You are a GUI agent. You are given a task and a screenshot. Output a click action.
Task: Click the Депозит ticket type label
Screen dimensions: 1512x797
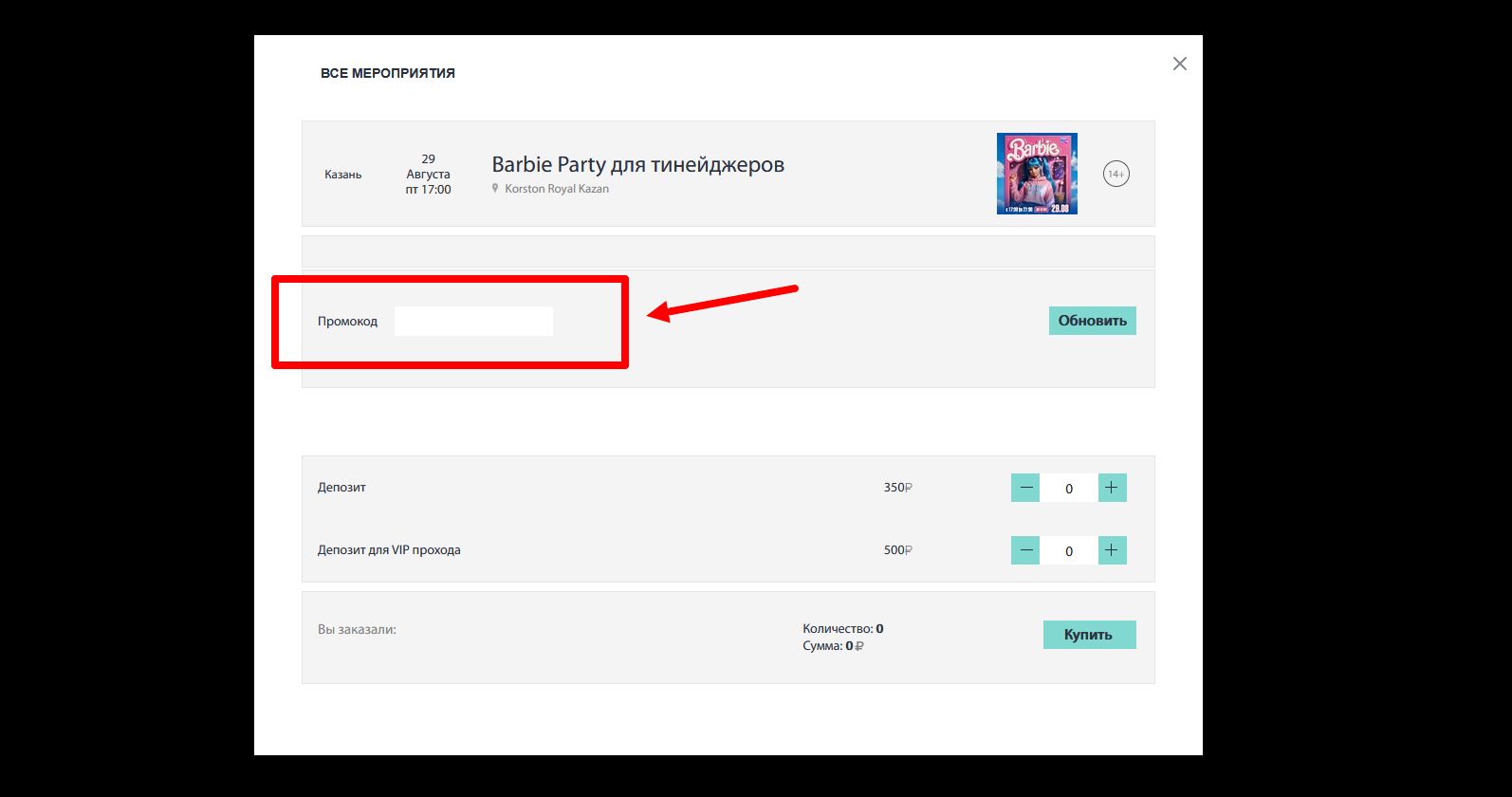pos(341,488)
